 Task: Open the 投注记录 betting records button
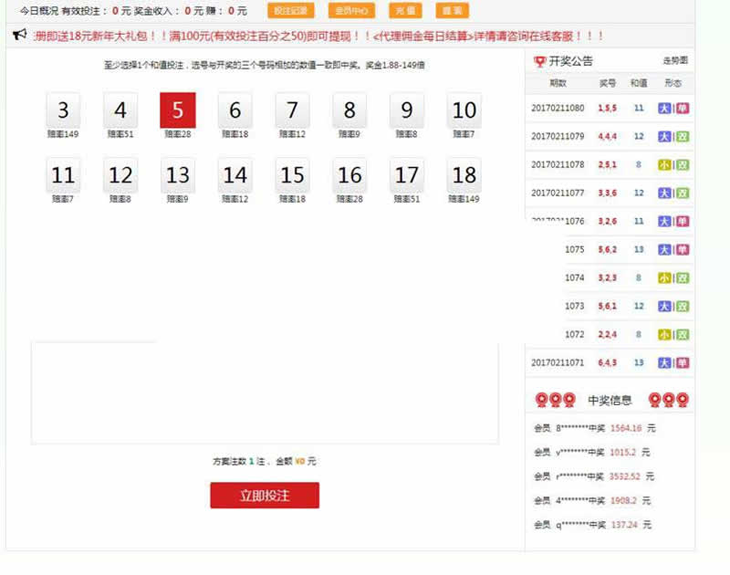[x=291, y=11]
